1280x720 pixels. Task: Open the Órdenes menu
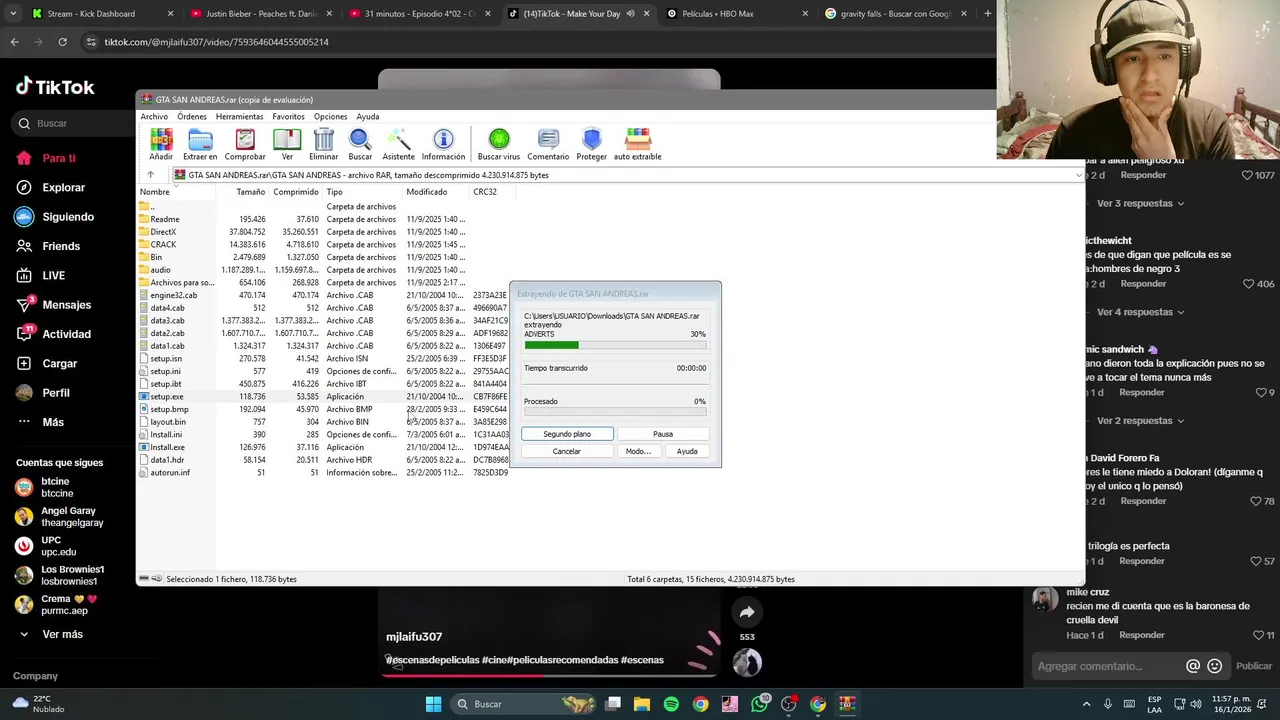[x=192, y=117]
